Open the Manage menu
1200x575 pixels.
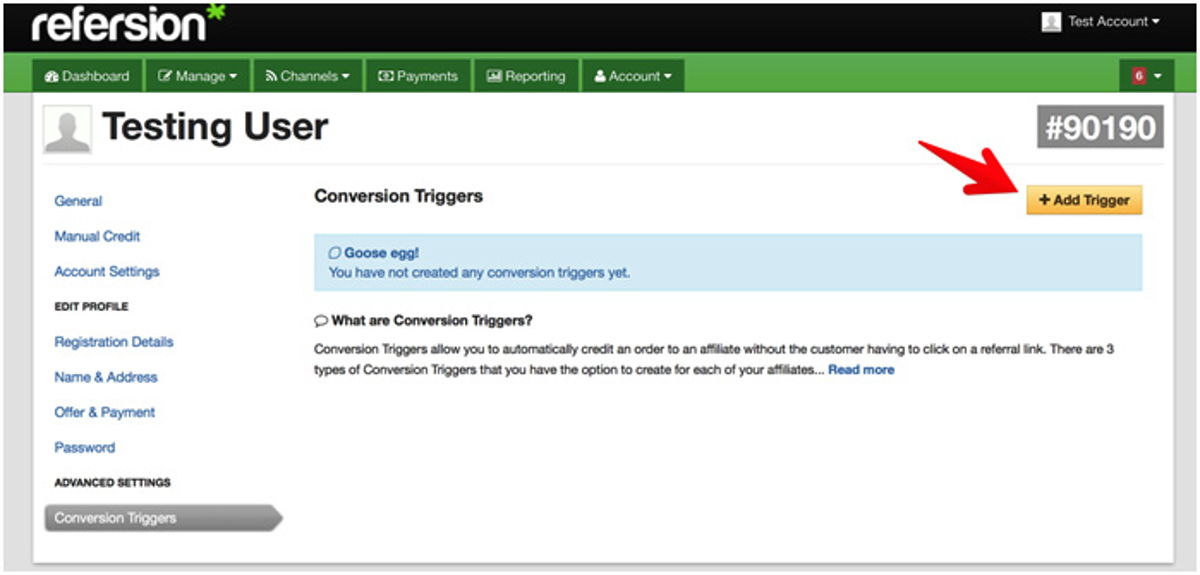198,76
